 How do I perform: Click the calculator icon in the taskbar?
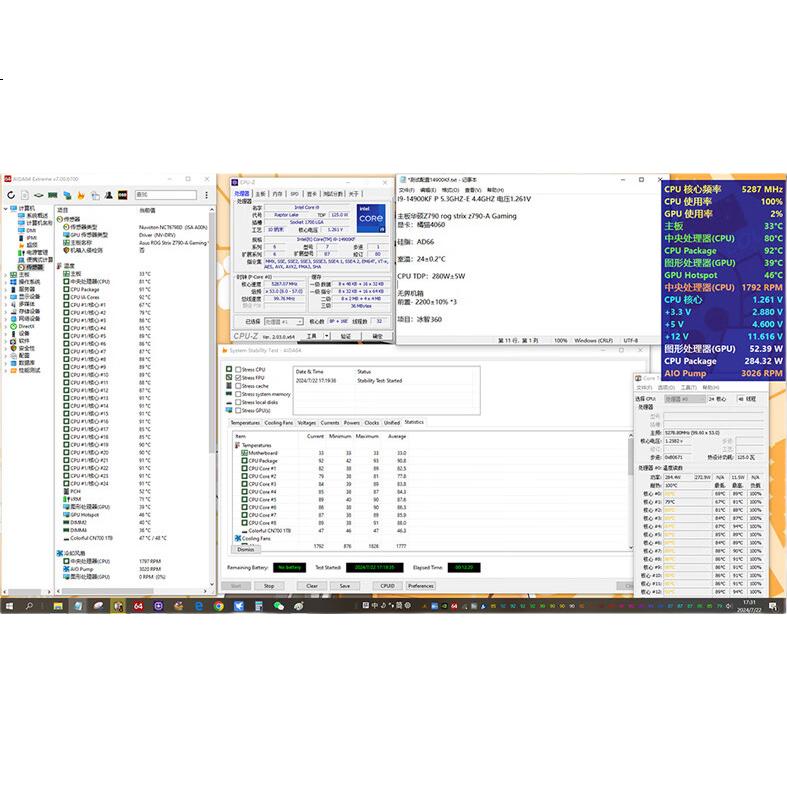pyautogui.click(x=259, y=606)
